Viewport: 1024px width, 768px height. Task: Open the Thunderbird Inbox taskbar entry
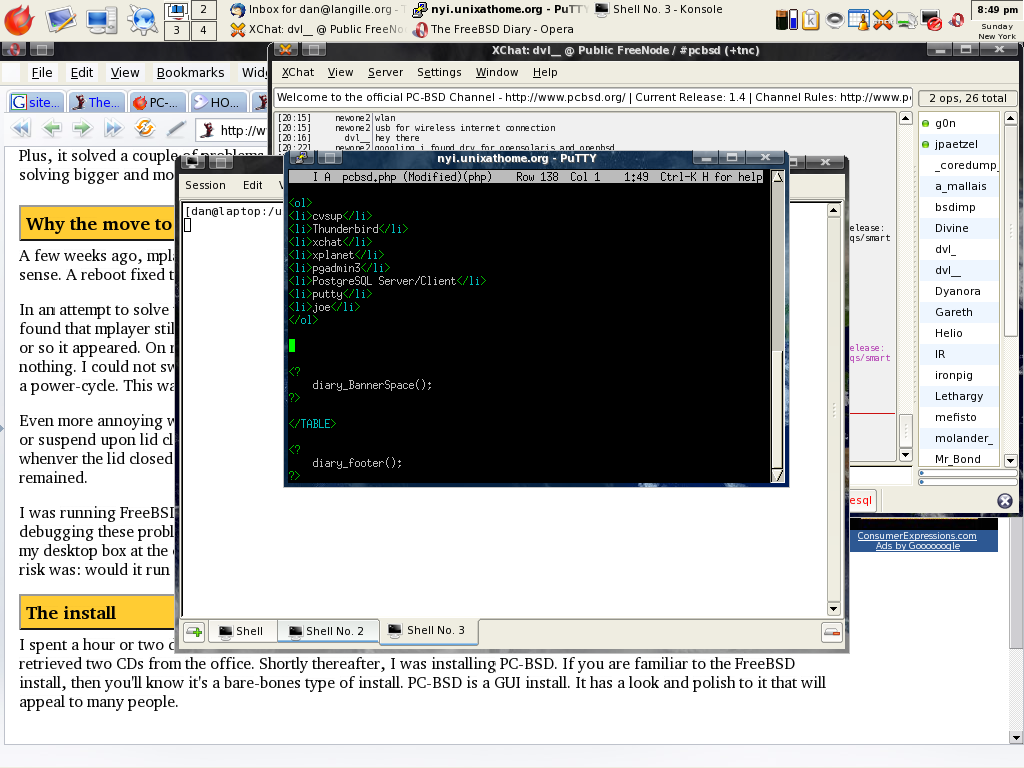coord(317,10)
